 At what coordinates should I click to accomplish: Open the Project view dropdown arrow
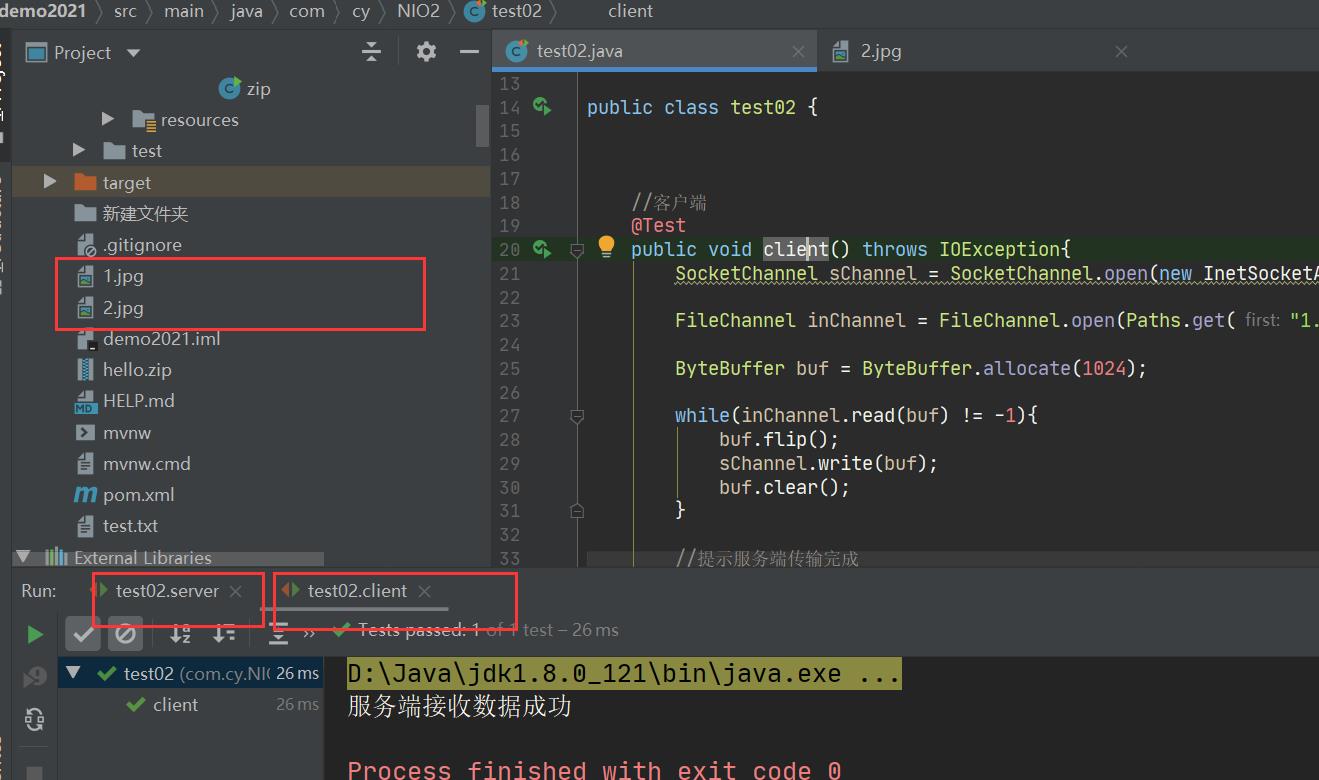[134, 53]
